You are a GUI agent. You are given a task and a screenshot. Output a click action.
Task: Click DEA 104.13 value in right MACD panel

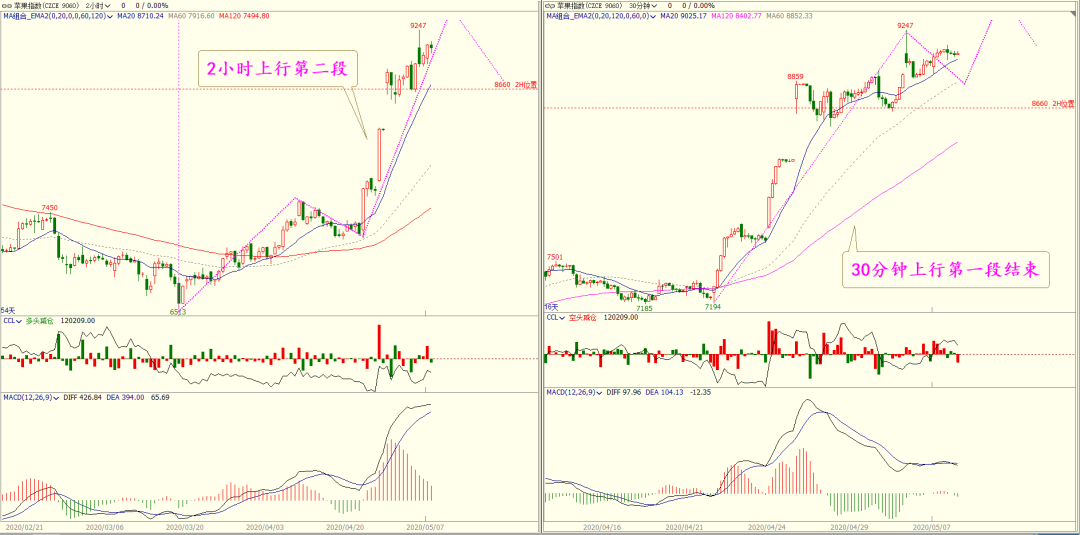(665, 392)
